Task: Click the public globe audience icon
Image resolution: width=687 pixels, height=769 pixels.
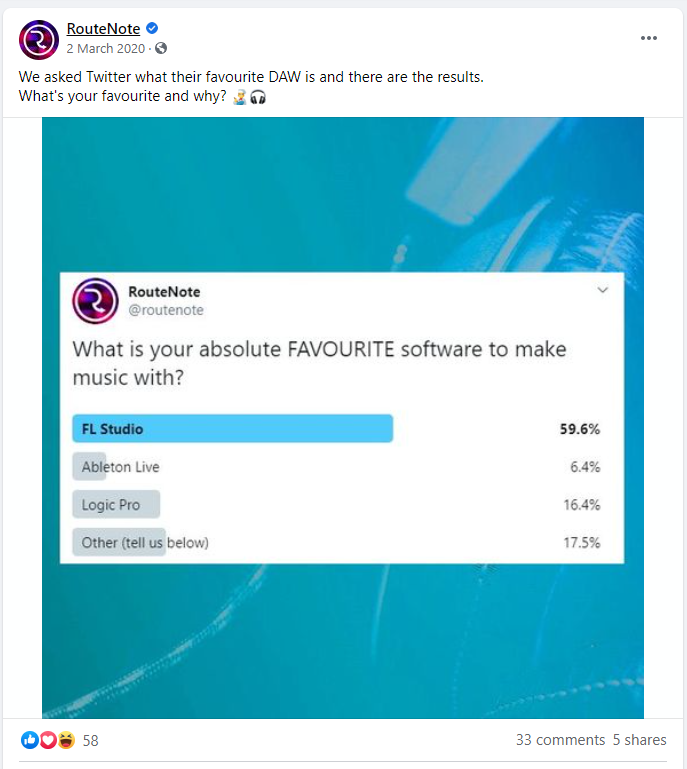Action: pyautogui.click(x=161, y=48)
